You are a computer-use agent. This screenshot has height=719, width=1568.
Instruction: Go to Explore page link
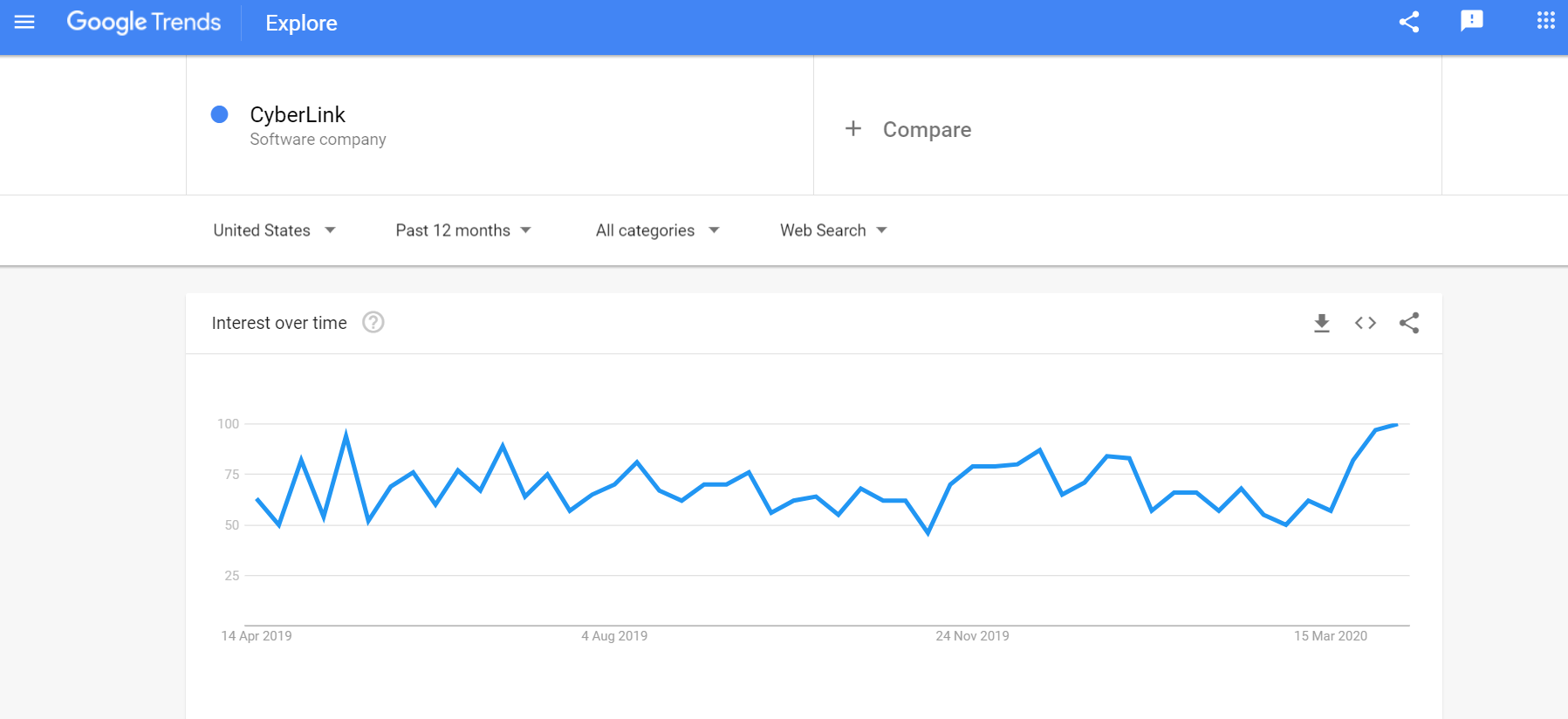click(301, 24)
